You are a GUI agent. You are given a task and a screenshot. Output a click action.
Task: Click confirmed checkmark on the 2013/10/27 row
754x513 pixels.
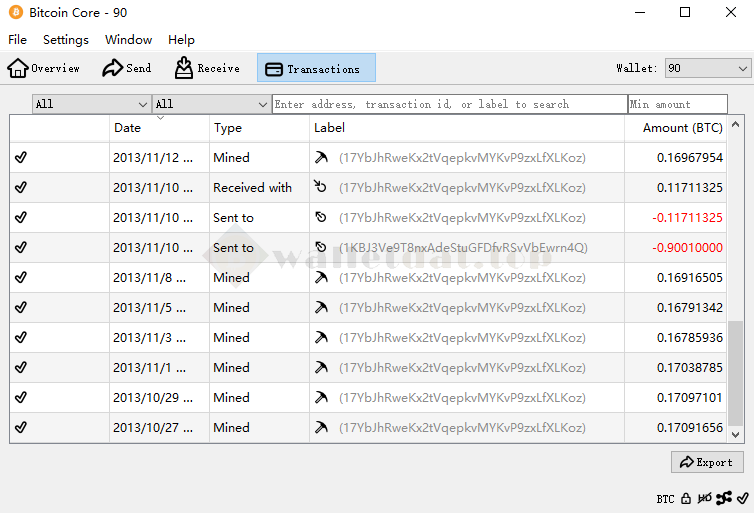pos(21,427)
